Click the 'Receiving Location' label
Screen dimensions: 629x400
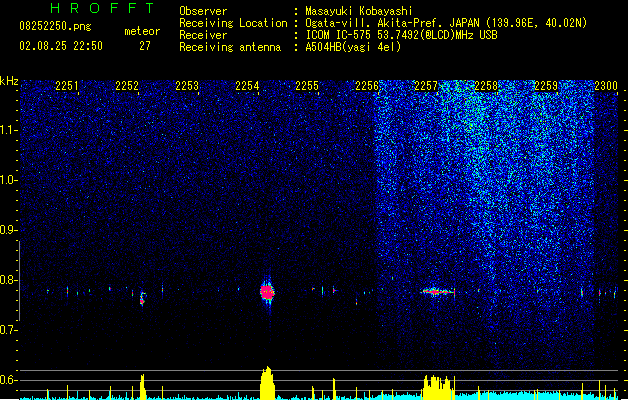tap(233, 23)
